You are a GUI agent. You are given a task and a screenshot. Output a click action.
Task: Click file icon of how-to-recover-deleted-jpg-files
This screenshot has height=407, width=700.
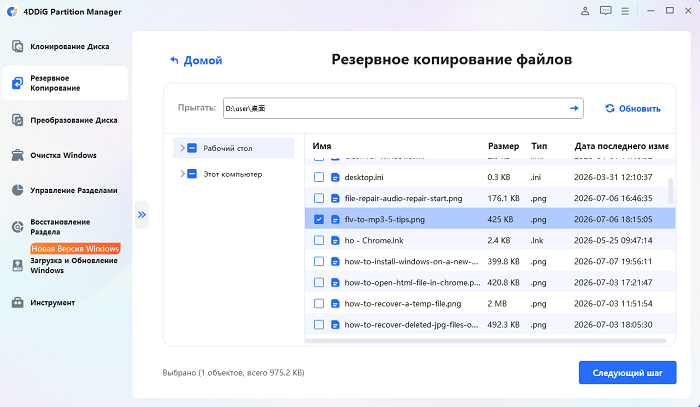[x=335, y=325]
